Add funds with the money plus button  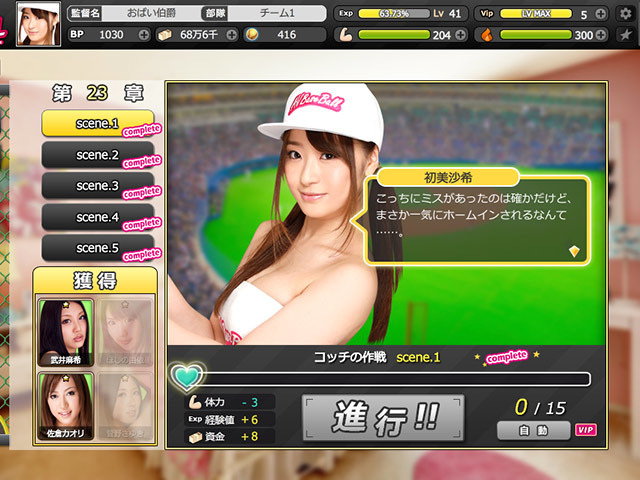[x=232, y=35]
